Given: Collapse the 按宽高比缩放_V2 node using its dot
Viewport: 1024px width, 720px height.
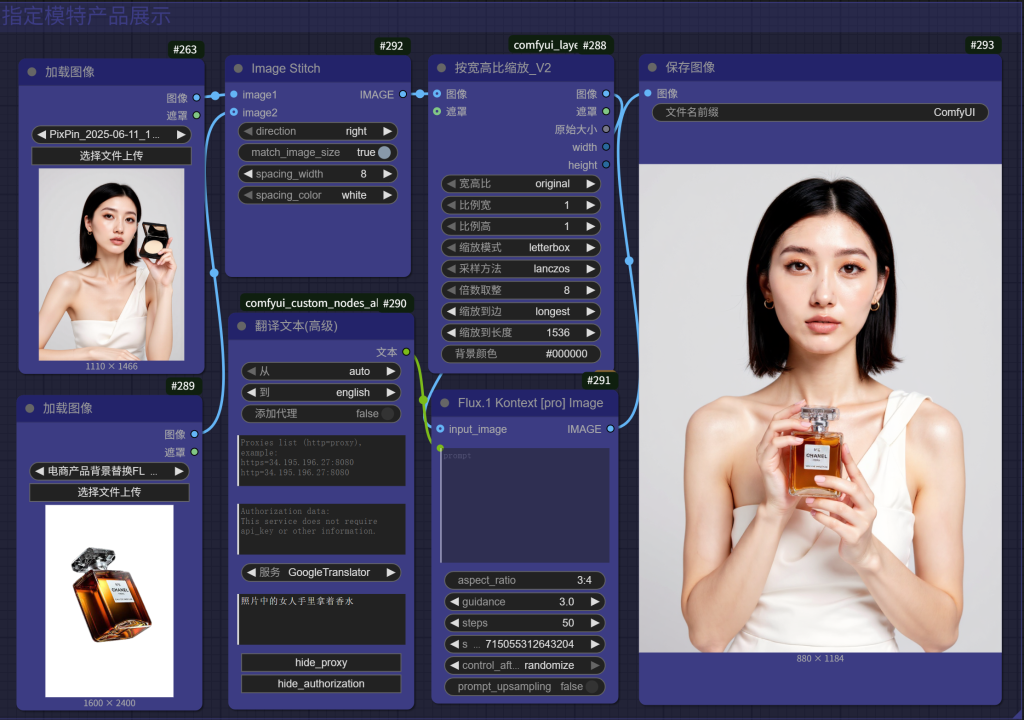Looking at the screenshot, I should point(441,68).
